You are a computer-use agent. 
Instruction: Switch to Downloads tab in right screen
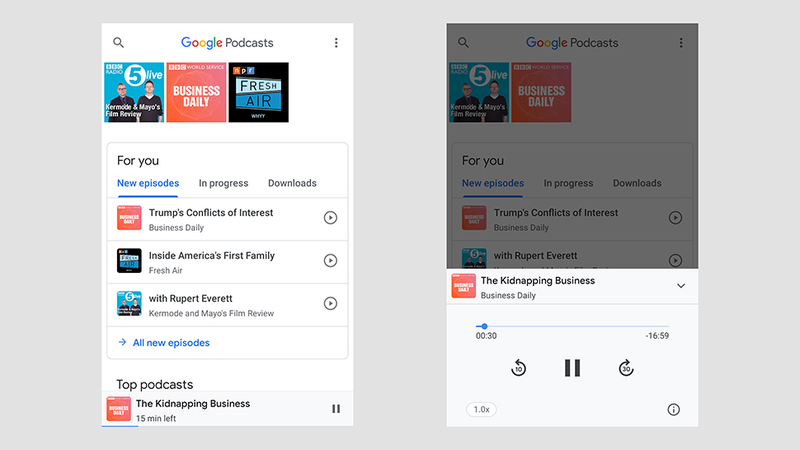point(637,183)
